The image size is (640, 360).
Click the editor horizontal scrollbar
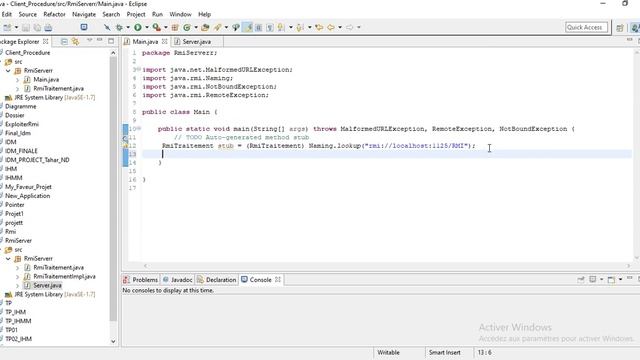(x=387, y=266)
